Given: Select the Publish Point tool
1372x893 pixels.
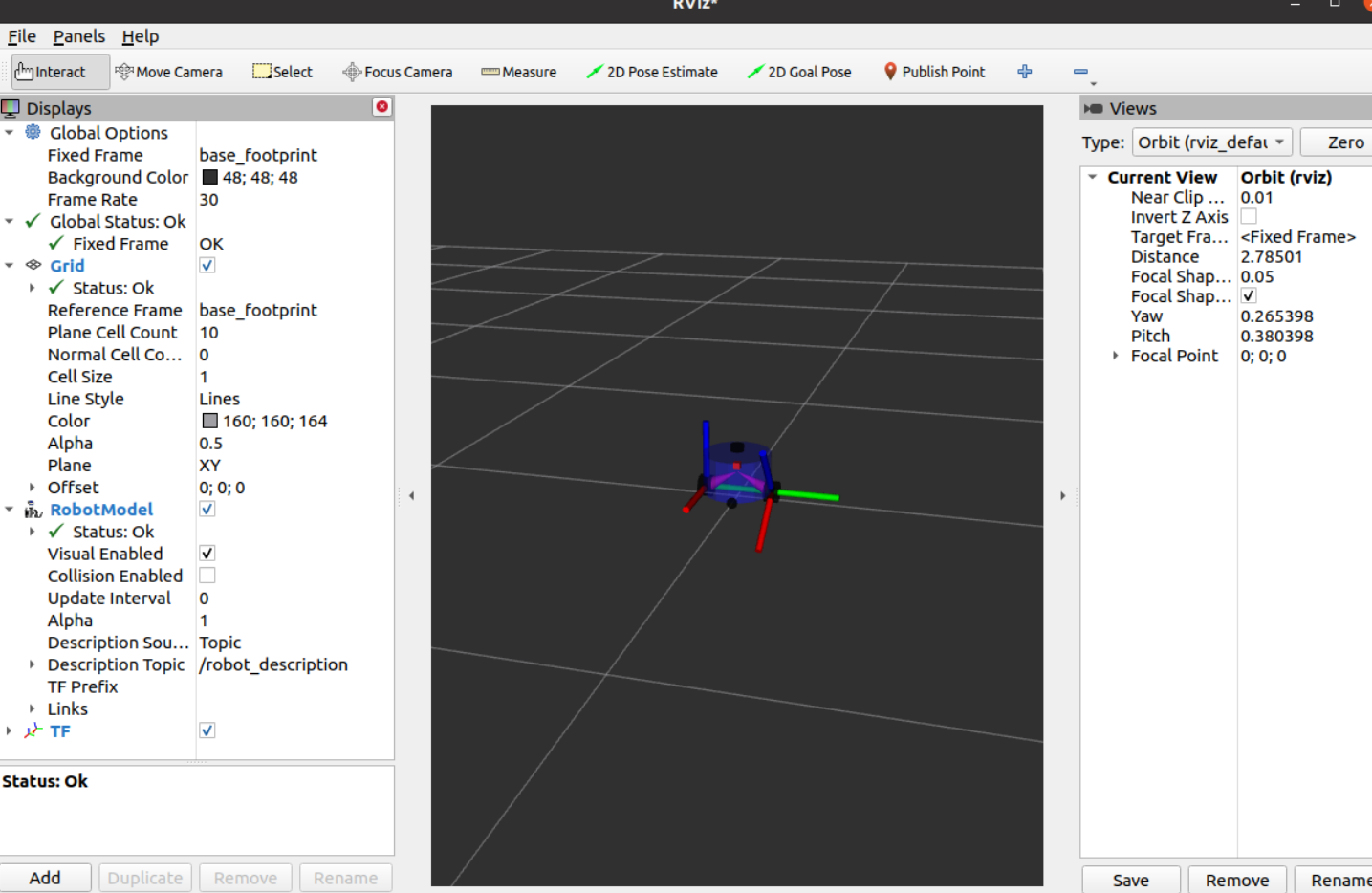Looking at the screenshot, I should [x=934, y=72].
